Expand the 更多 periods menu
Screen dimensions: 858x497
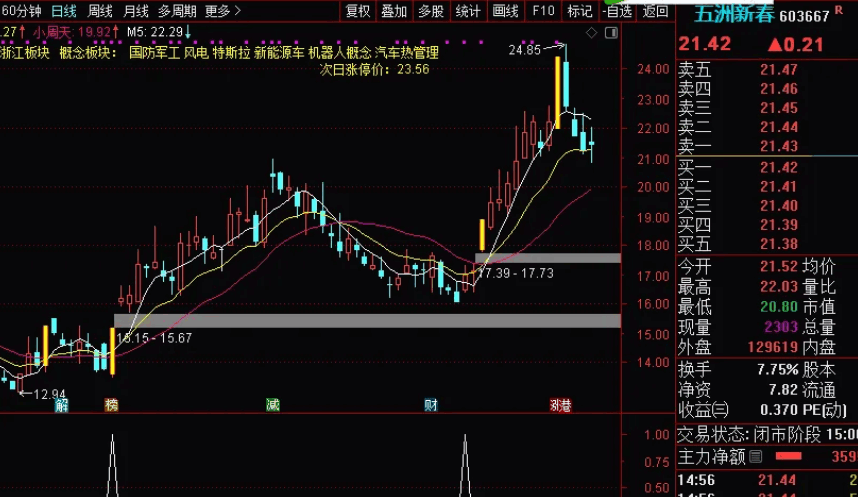tap(223, 11)
